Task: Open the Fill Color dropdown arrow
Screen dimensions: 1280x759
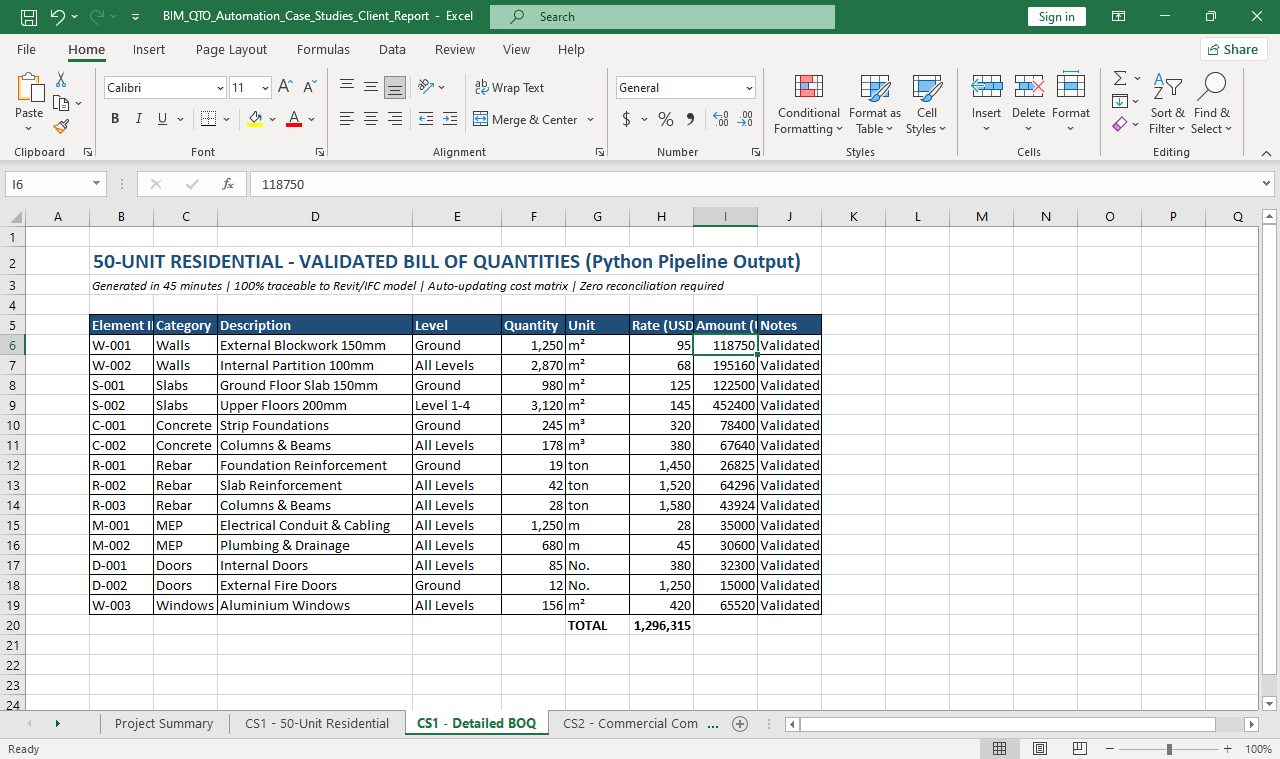Action: [273, 119]
